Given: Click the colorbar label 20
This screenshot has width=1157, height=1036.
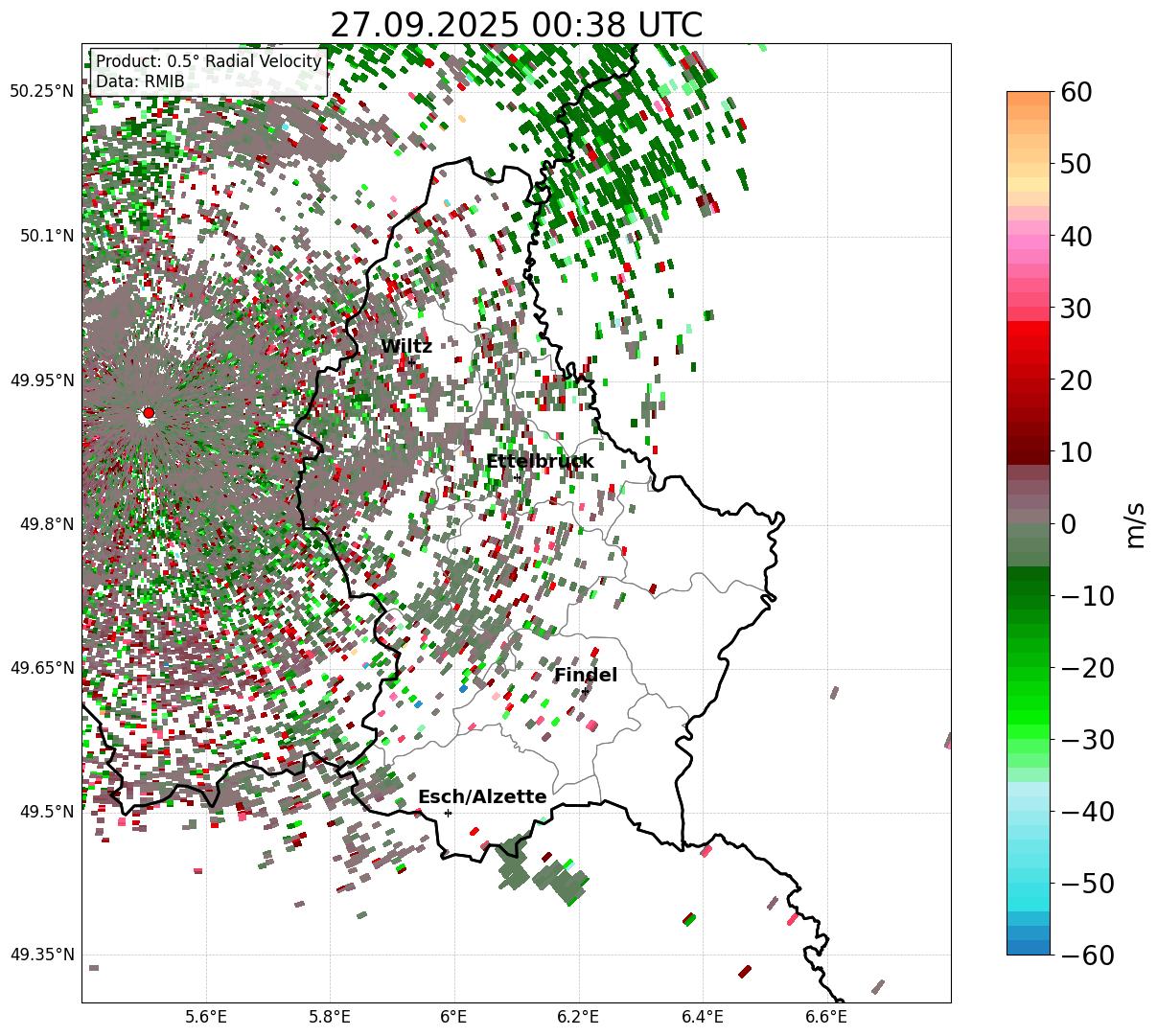Looking at the screenshot, I should point(1076,380).
